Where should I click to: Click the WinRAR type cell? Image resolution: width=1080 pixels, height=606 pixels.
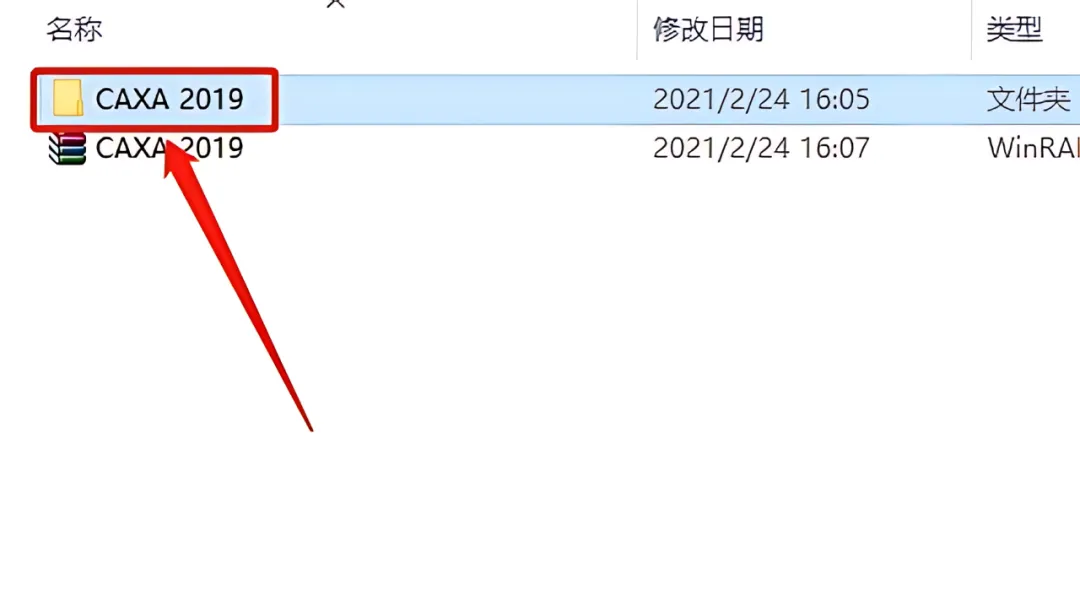coord(1033,148)
